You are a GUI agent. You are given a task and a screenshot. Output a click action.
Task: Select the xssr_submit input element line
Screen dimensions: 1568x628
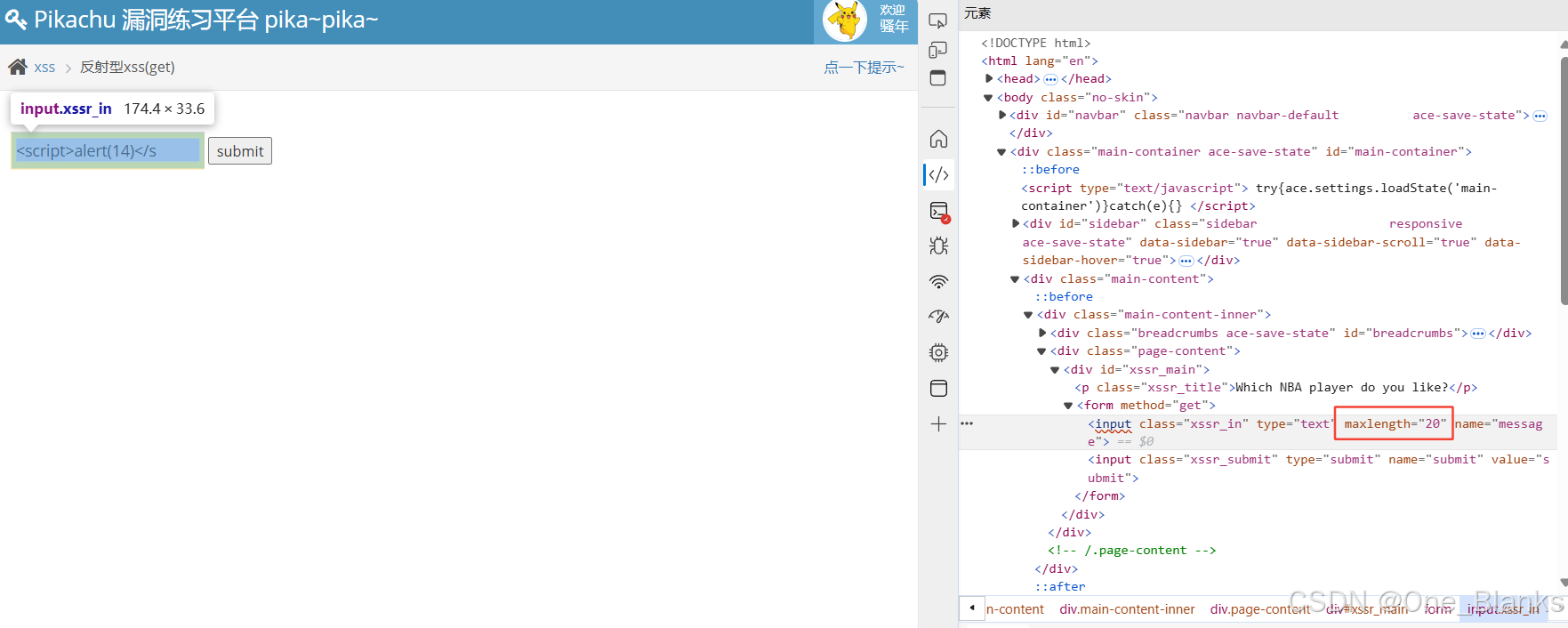coord(1318,468)
